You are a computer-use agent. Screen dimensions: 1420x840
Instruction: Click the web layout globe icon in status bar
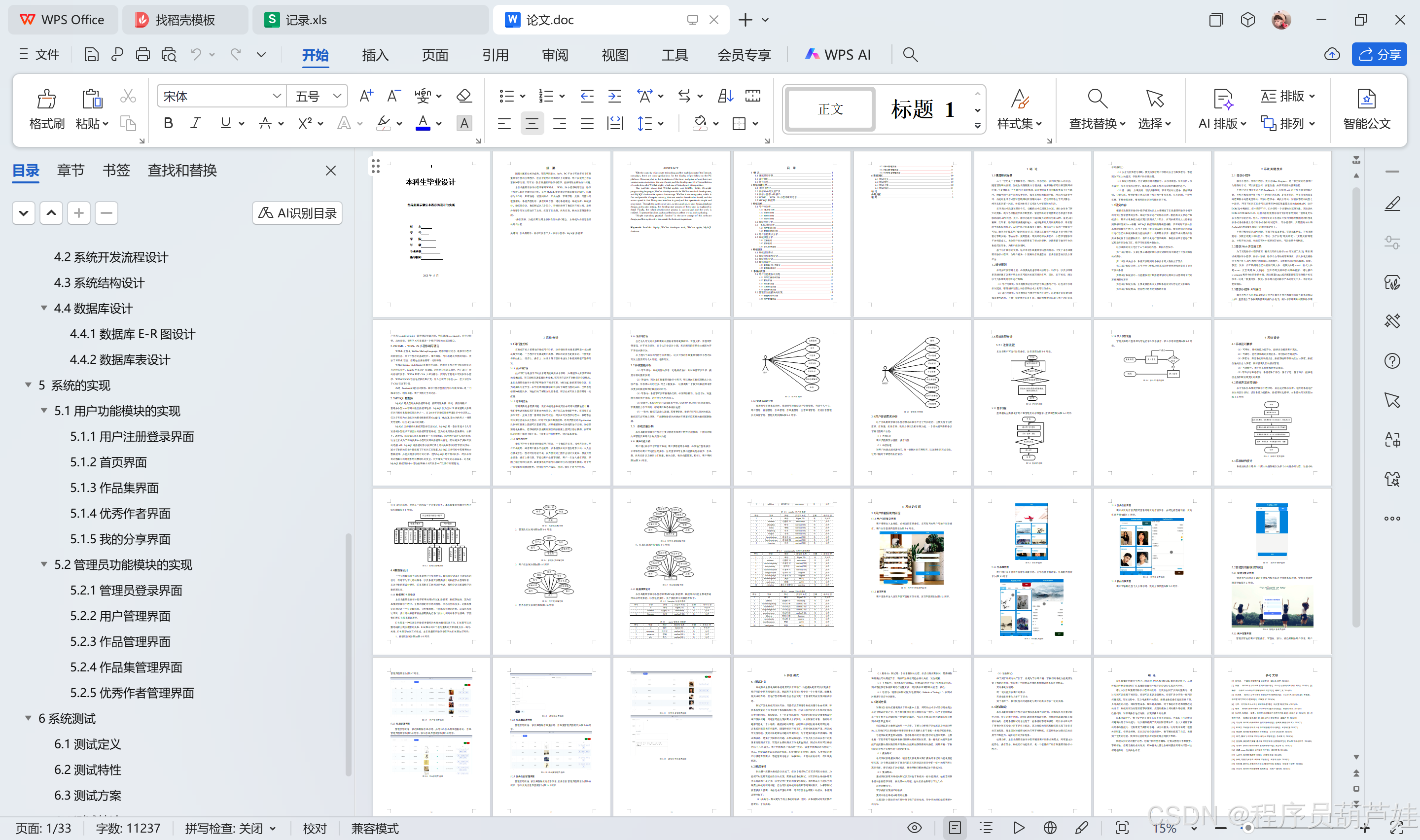[1050, 828]
